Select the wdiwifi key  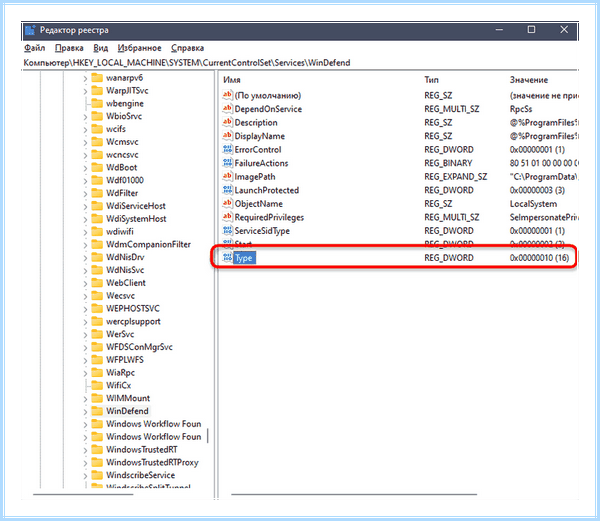120,231
